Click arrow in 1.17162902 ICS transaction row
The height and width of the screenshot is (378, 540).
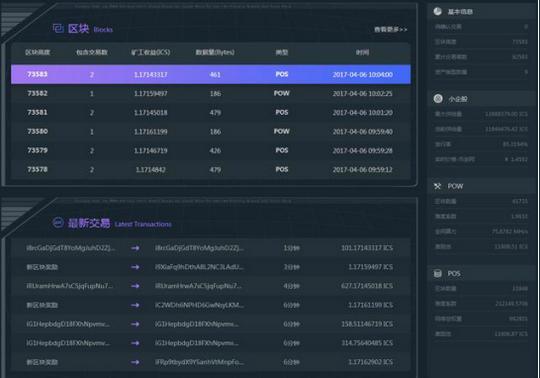click(135, 362)
